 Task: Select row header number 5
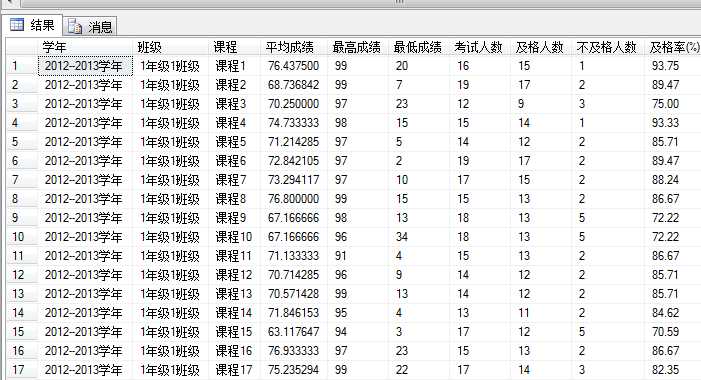22,142
